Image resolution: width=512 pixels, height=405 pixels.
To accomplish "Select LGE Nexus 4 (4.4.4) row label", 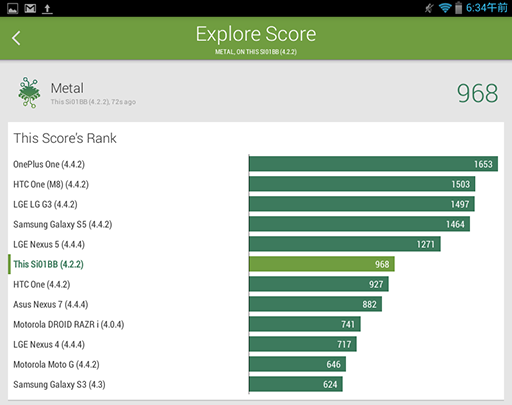I will point(49,344).
